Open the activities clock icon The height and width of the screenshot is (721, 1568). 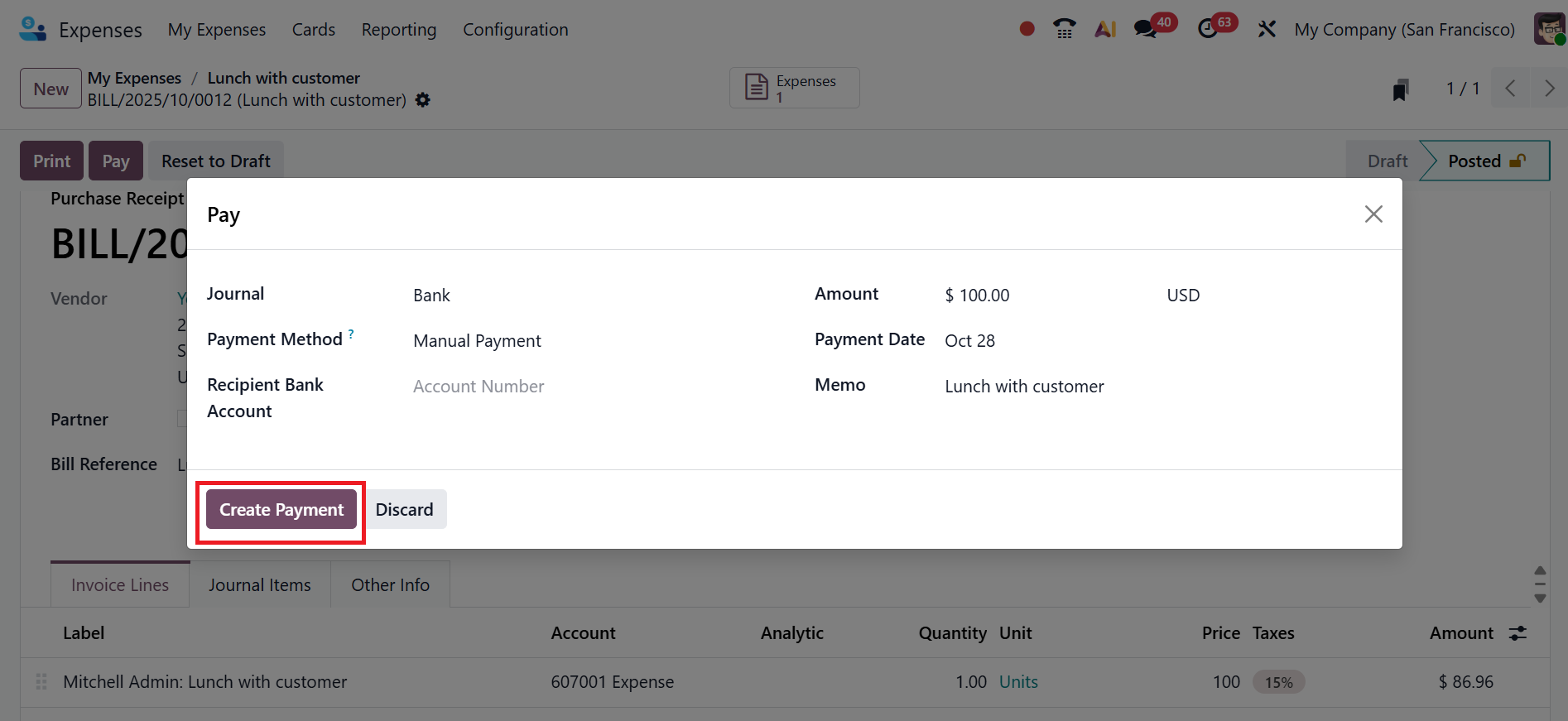[1208, 29]
